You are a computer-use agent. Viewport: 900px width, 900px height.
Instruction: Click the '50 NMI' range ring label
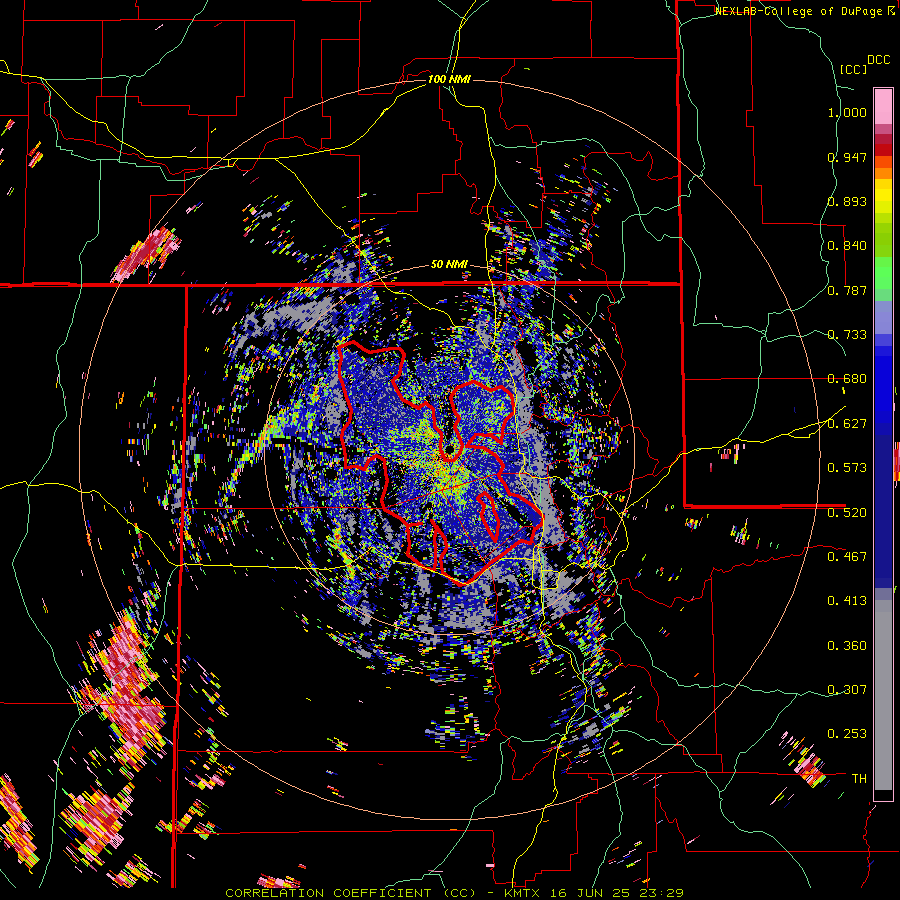449,265
